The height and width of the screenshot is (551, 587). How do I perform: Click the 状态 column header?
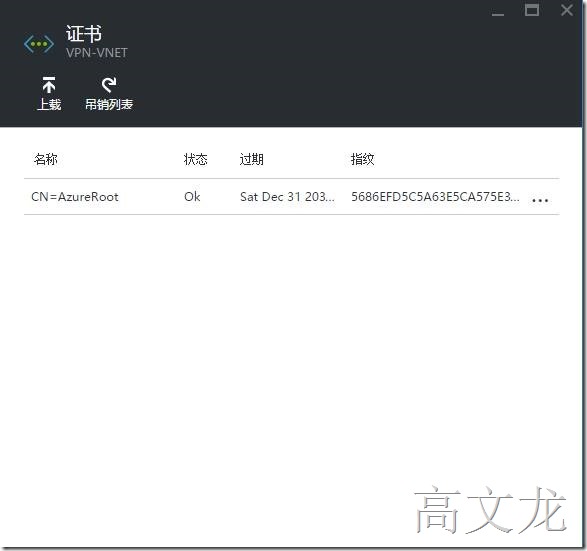pyautogui.click(x=195, y=159)
